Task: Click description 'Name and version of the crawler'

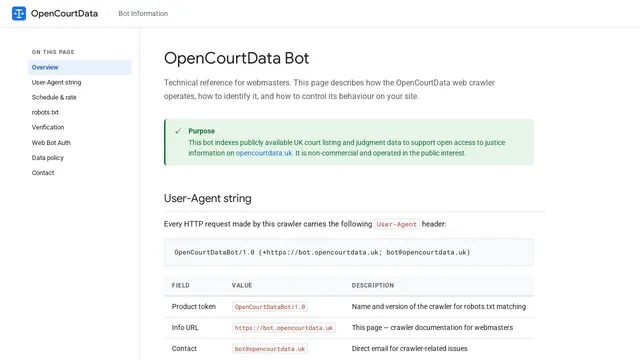Action: point(439,307)
